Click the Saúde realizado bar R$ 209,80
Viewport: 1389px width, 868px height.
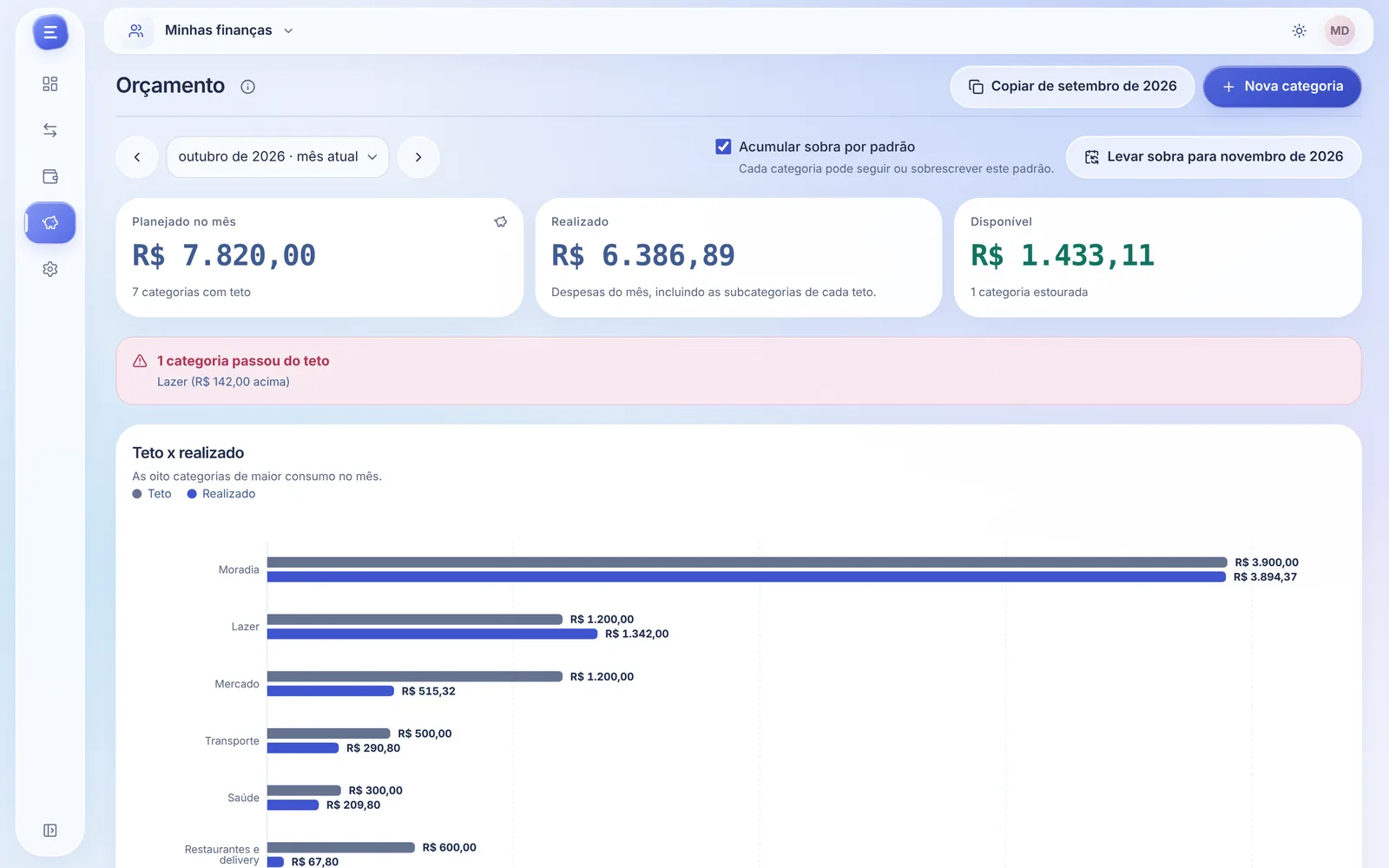(x=293, y=806)
